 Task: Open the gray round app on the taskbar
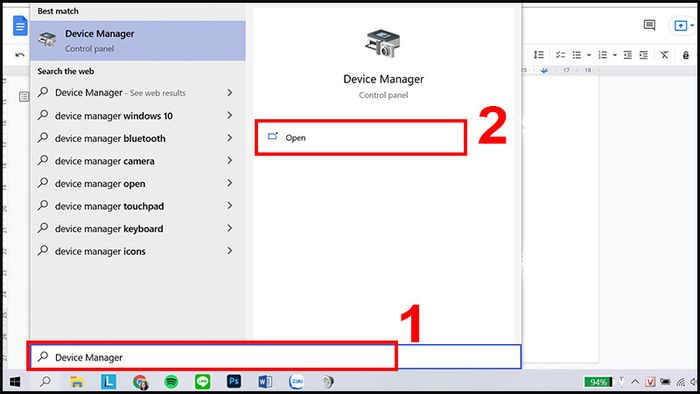328,382
